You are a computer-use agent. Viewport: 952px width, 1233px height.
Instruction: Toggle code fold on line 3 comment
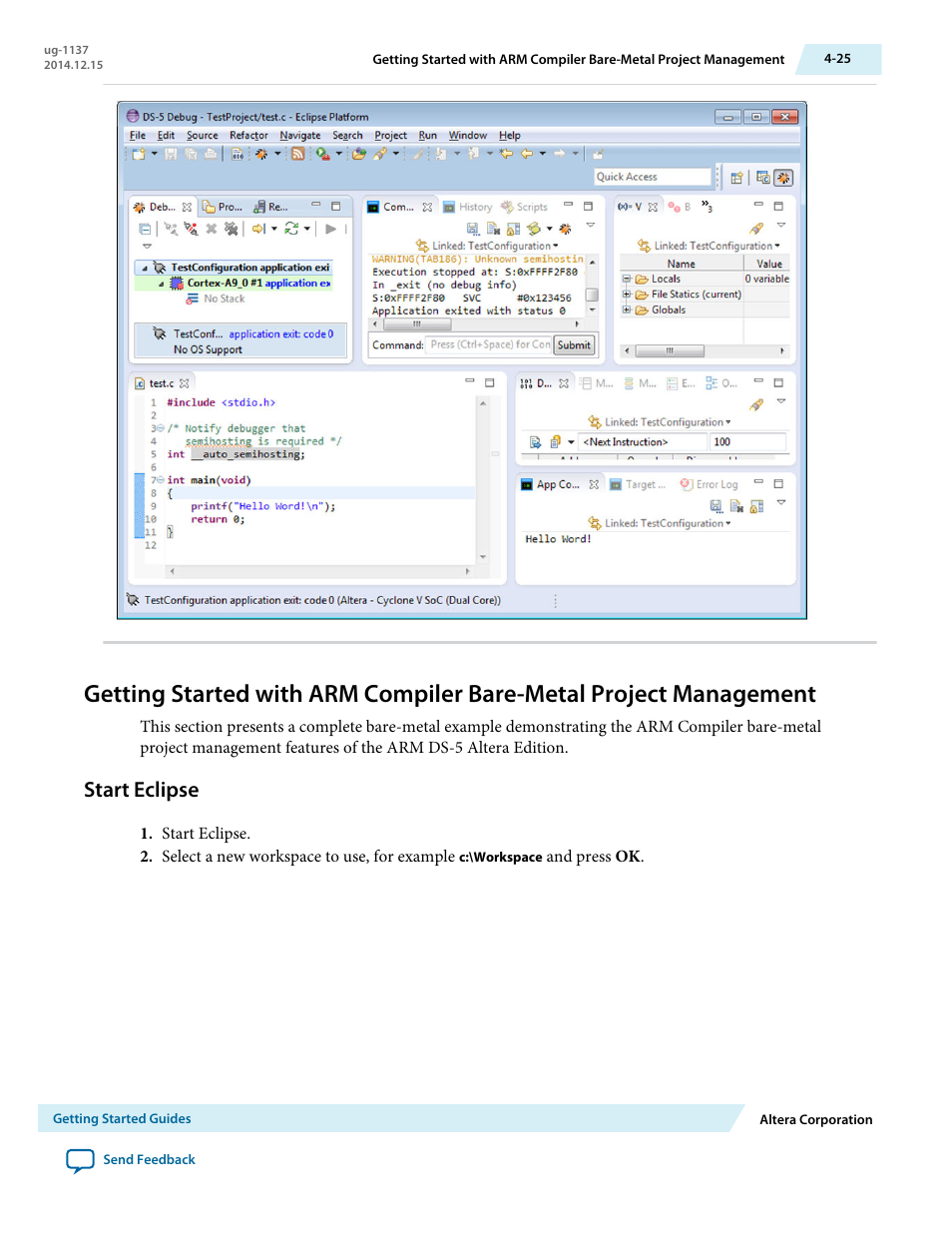click(x=160, y=428)
